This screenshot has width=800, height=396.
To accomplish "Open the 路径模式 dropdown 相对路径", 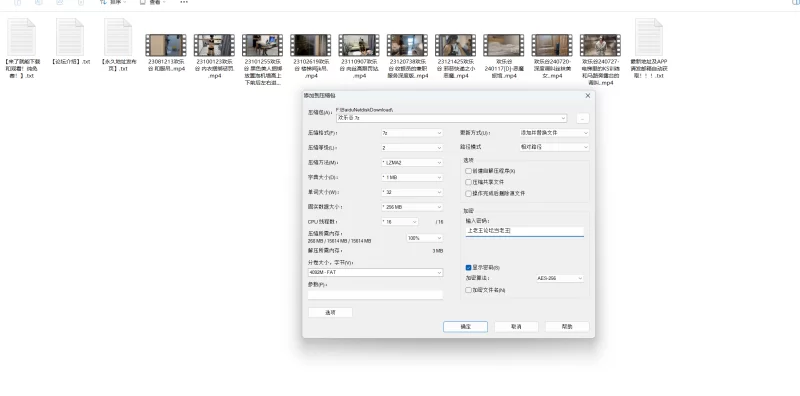I will pos(554,147).
